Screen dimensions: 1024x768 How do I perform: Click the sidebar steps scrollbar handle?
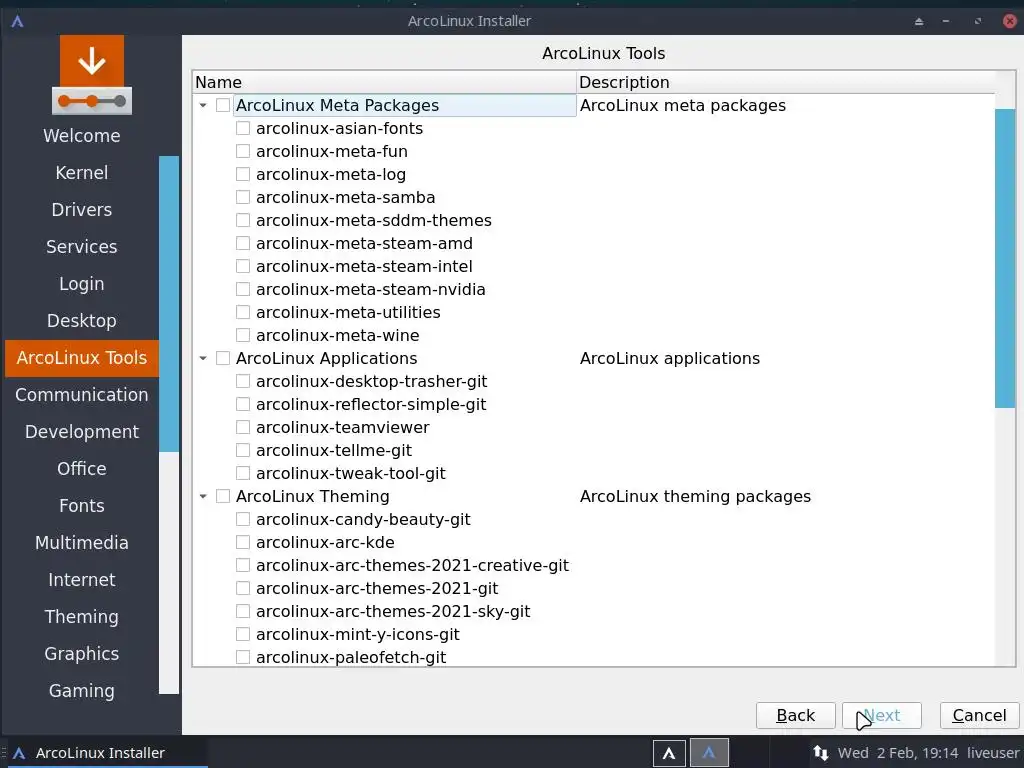point(168,304)
